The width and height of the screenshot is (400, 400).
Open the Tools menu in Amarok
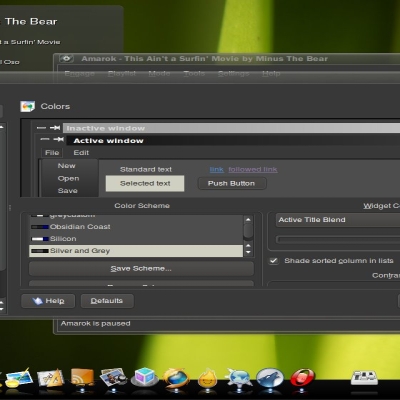pyautogui.click(x=194, y=74)
